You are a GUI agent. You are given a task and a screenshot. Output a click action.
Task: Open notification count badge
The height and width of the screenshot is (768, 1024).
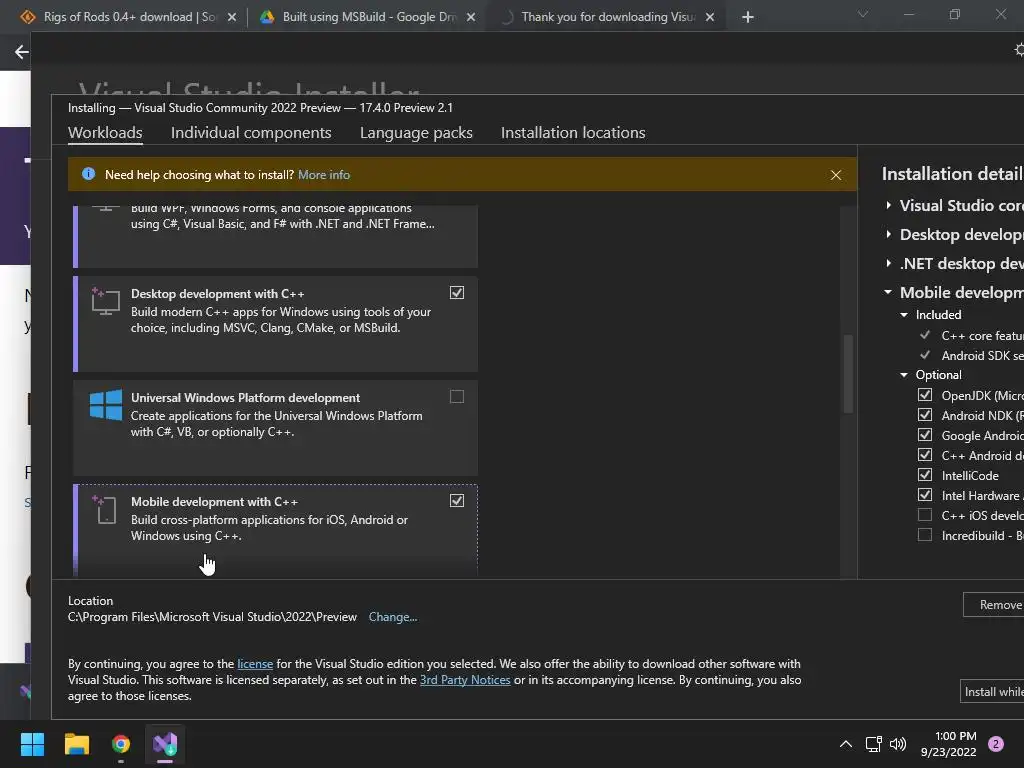[x=996, y=744]
